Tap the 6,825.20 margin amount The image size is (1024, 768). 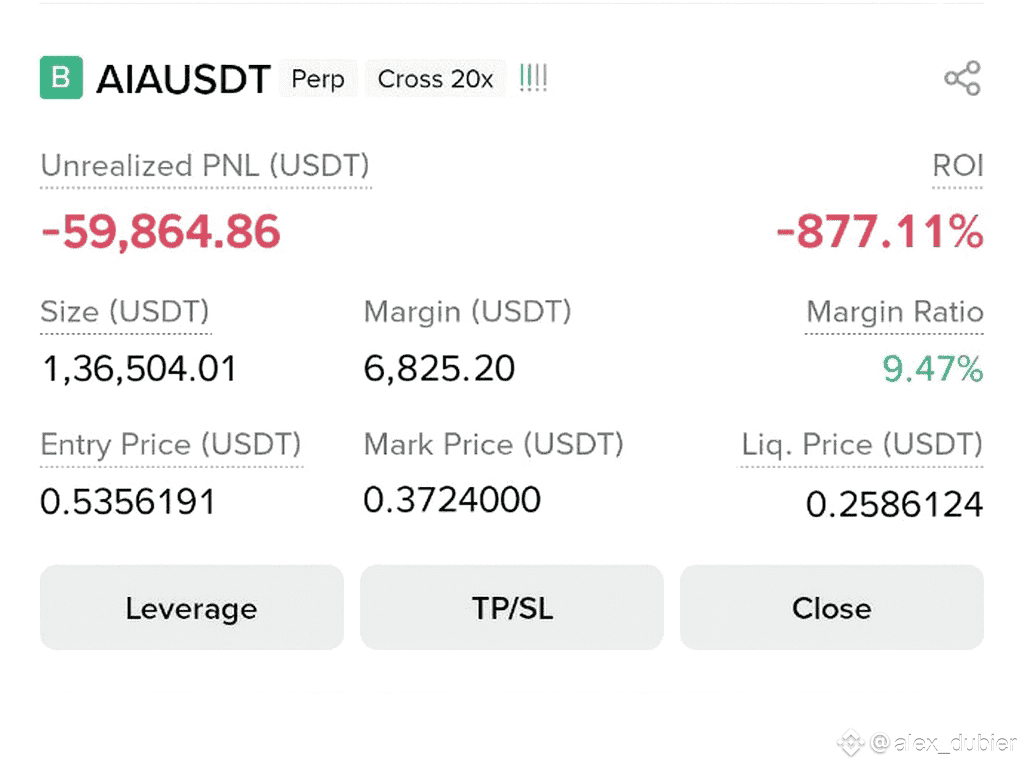(x=439, y=368)
